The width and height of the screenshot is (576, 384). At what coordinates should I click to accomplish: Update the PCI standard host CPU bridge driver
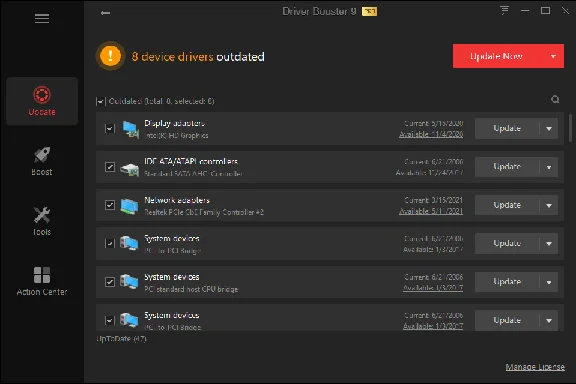(507, 282)
